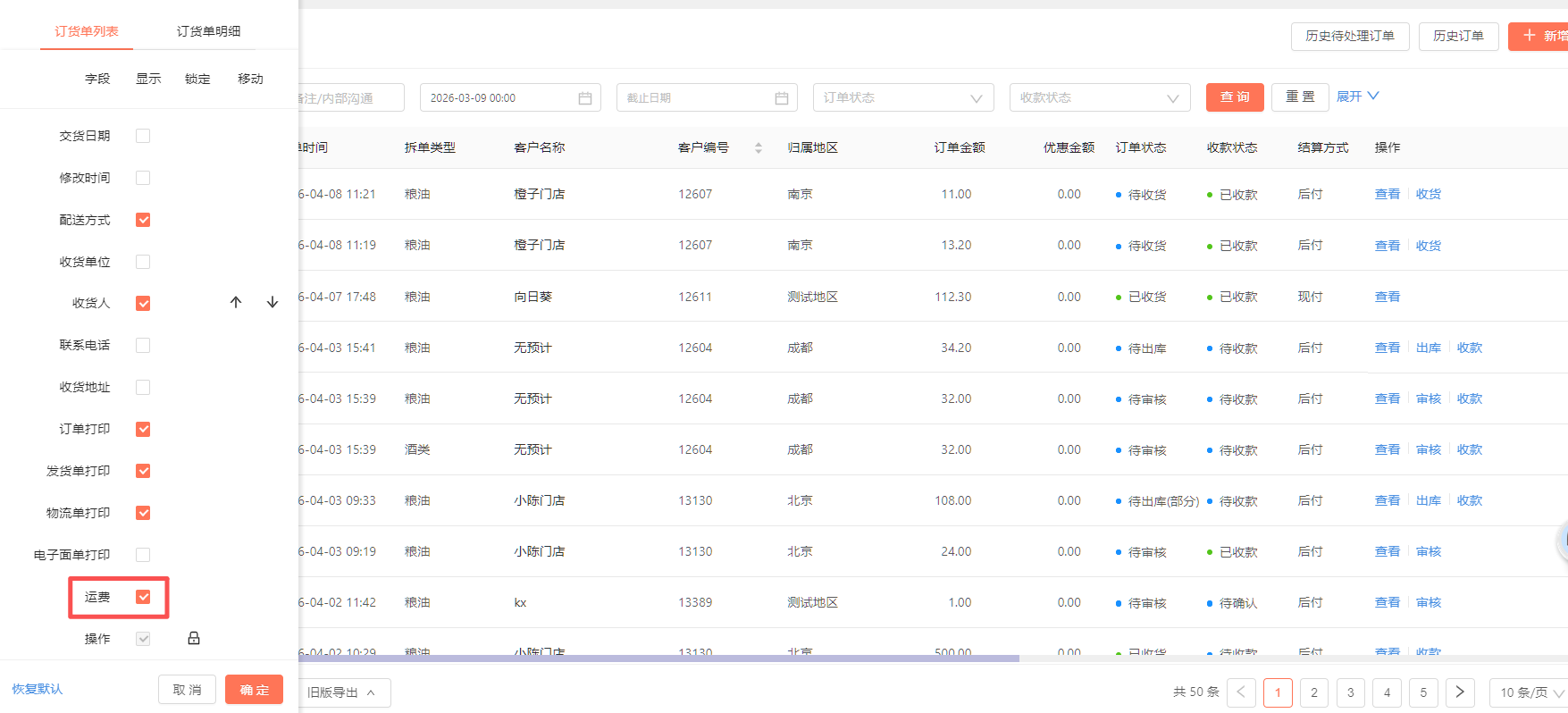This screenshot has width=1568, height=713.
Task: Click 审核 link for kx order
Action: [1429, 602]
